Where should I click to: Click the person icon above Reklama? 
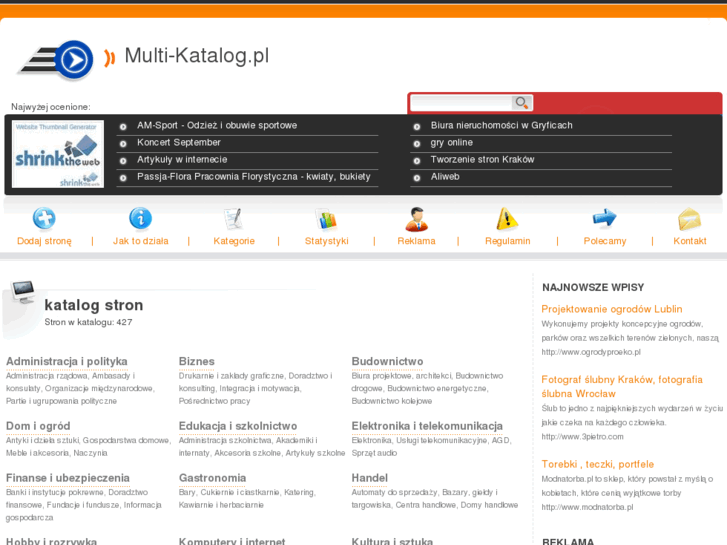(x=416, y=219)
